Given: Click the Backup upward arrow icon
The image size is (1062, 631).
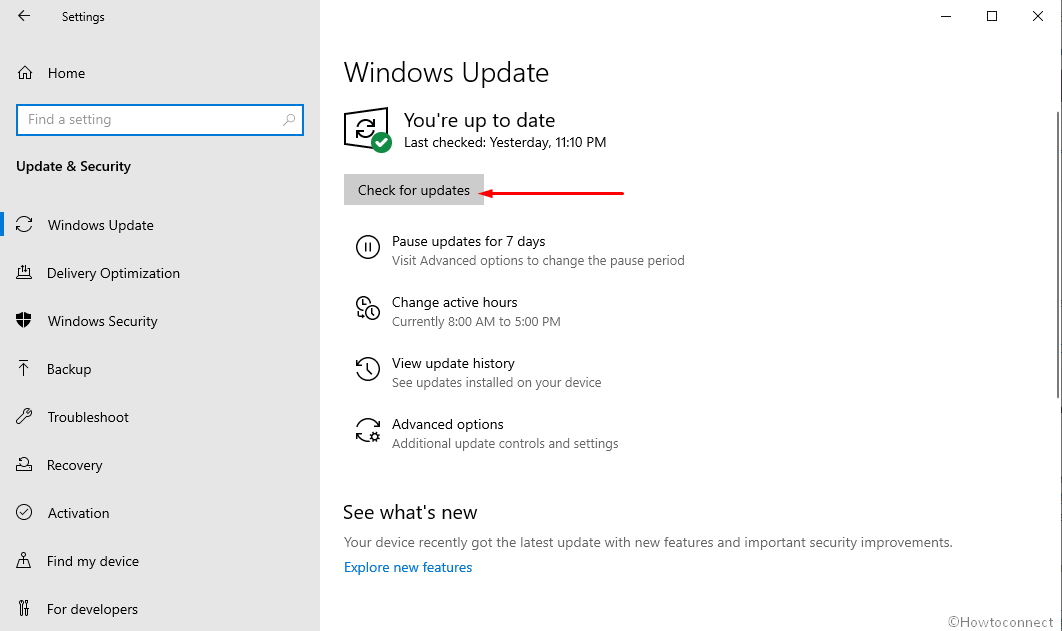Looking at the screenshot, I should point(24,368).
